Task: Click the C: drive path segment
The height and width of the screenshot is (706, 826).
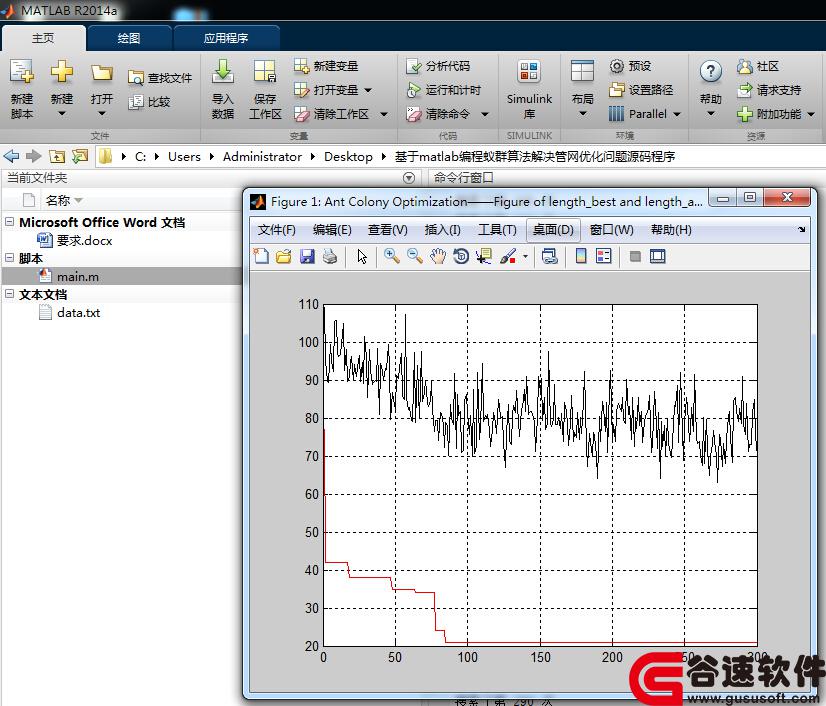Action: click(x=140, y=156)
